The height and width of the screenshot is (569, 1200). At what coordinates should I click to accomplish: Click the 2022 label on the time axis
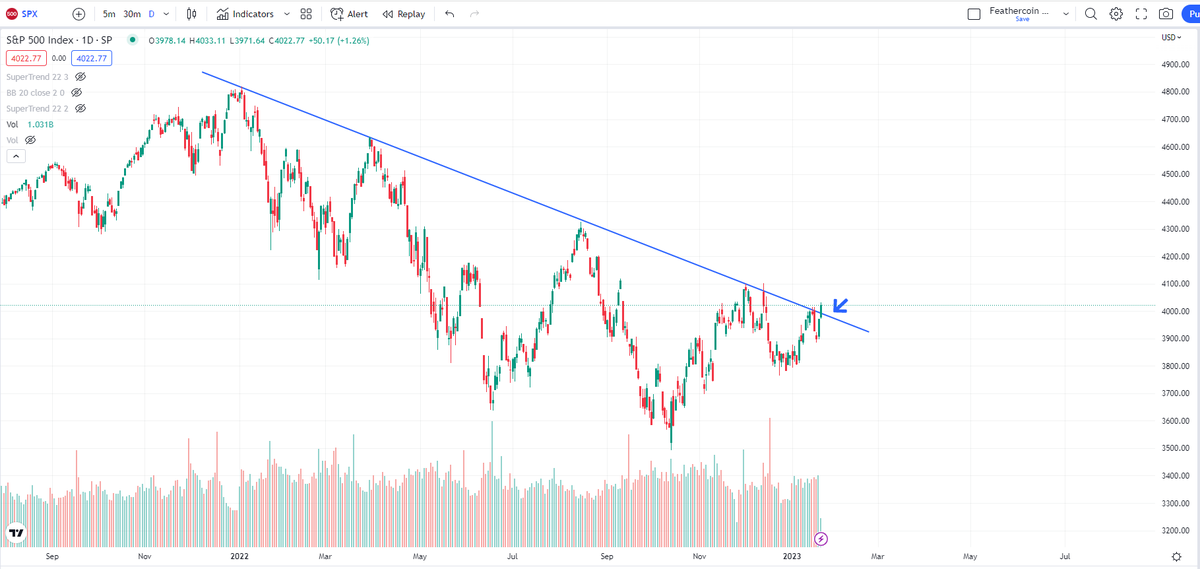pyautogui.click(x=239, y=555)
